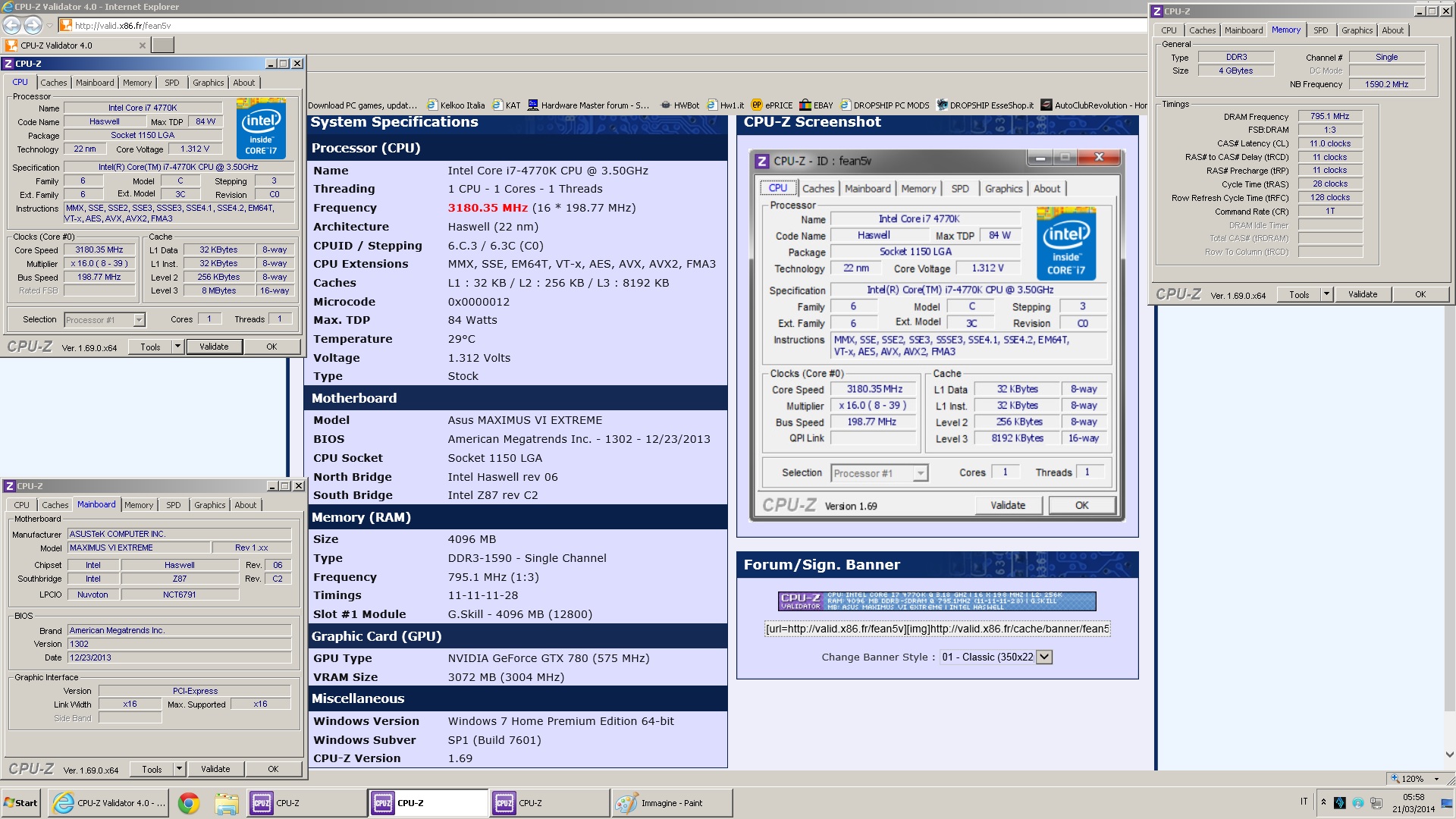Open the EBAY bookmark
1456x819 pixels.
click(x=816, y=105)
